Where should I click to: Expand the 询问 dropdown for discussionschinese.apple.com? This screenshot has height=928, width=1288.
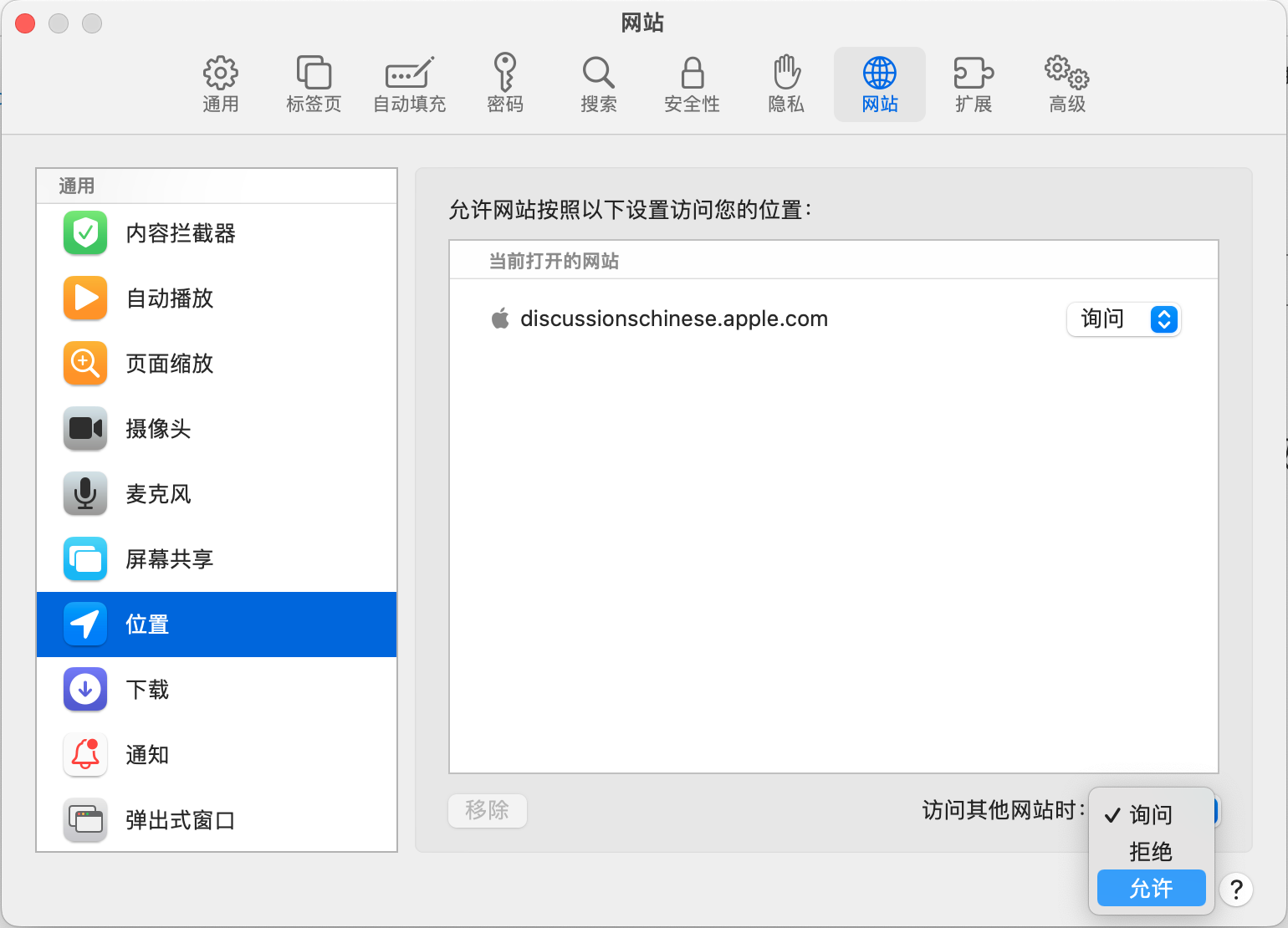point(1123,319)
